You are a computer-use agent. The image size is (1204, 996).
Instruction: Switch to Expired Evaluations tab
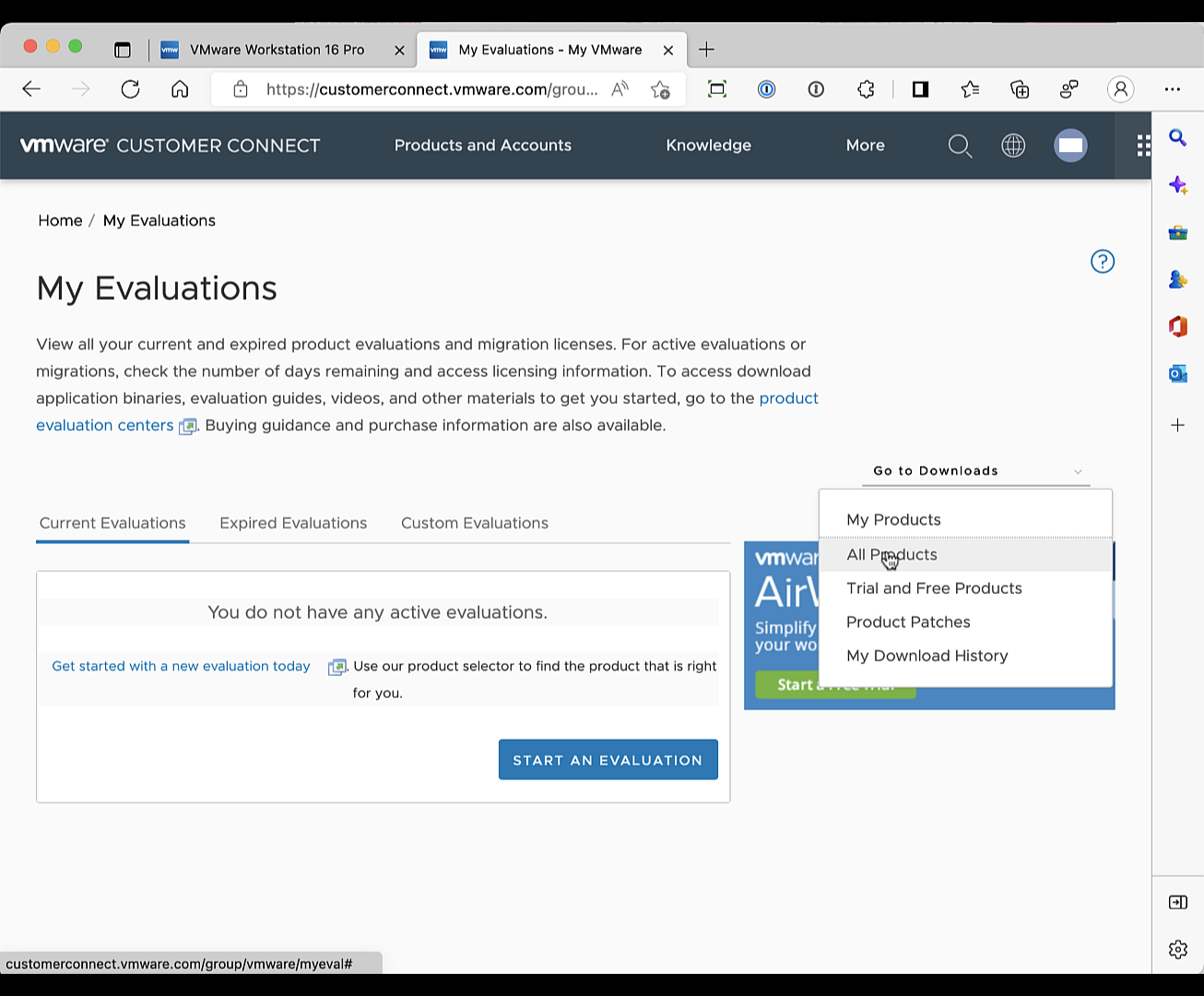pos(293,523)
